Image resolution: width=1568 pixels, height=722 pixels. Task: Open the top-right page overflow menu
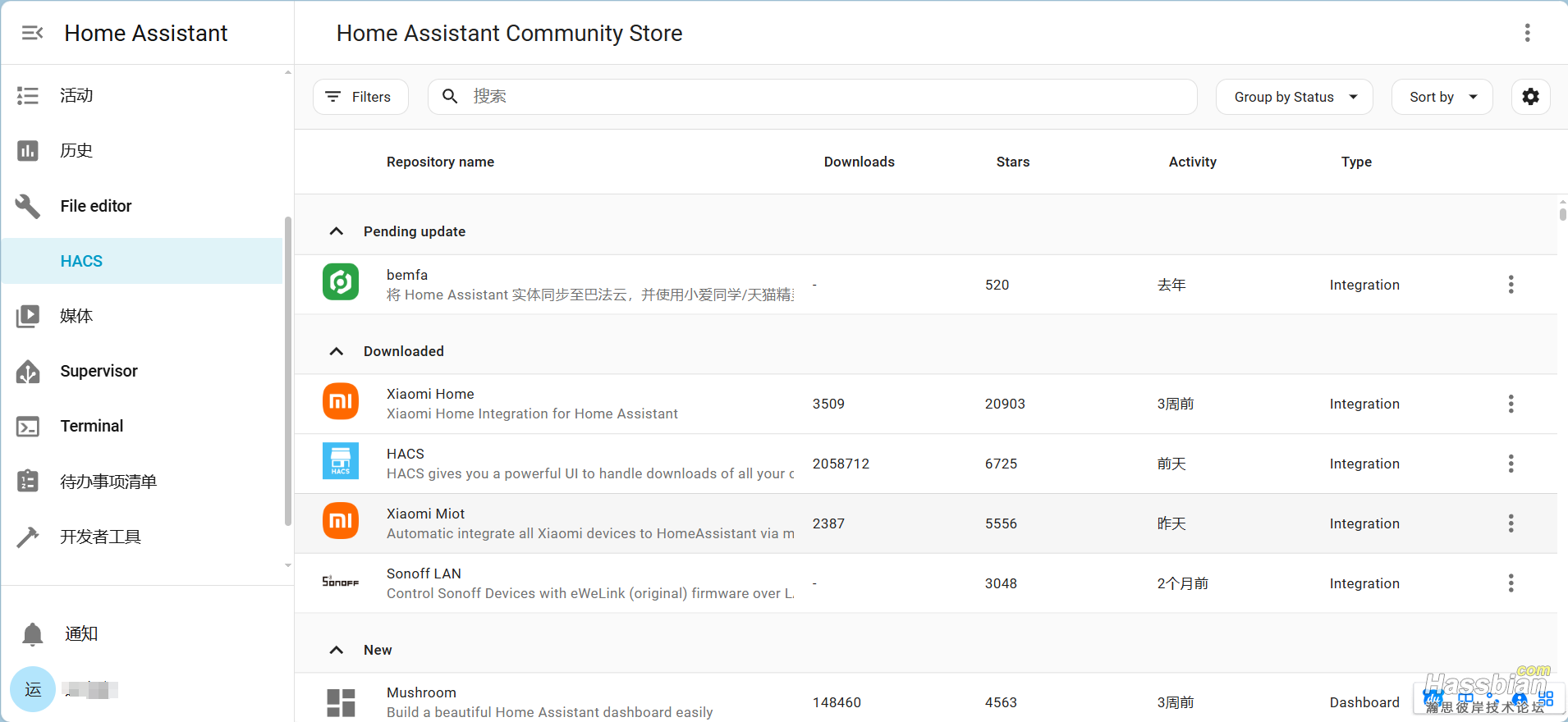pos(1527,33)
